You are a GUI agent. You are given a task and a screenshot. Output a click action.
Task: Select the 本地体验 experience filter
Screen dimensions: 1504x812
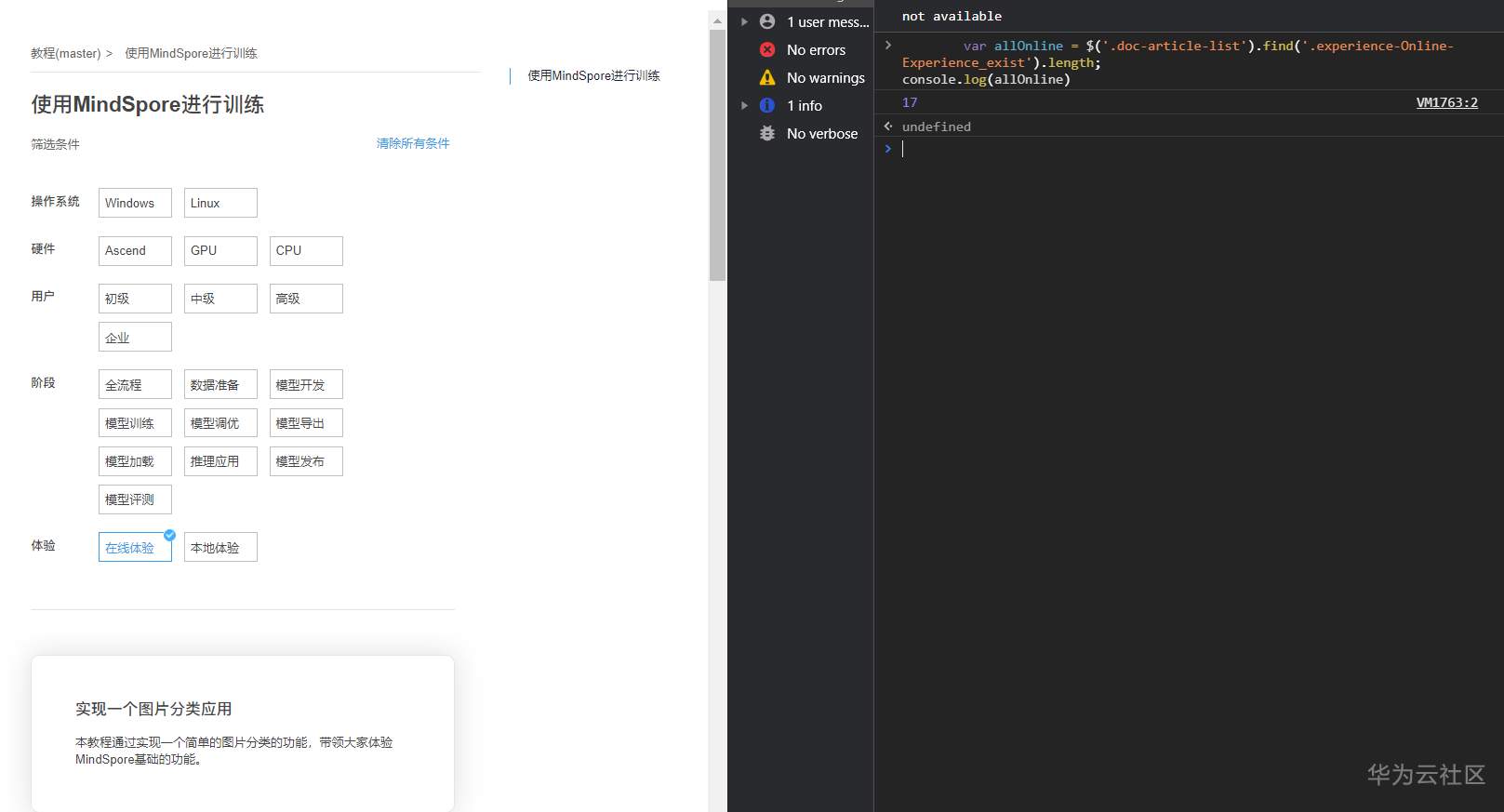[x=220, y=547]
